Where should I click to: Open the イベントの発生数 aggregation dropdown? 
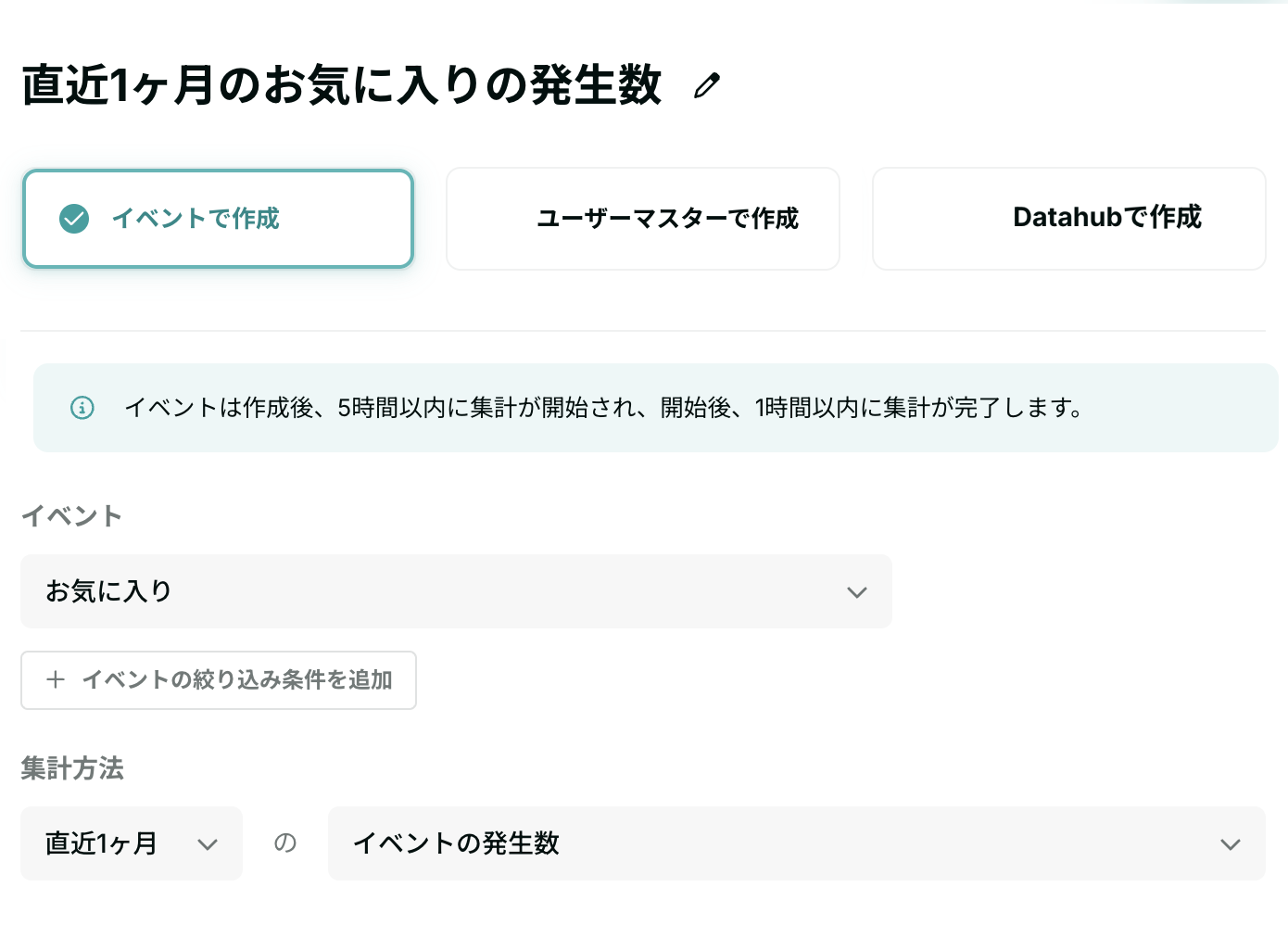tap(797, 843)
